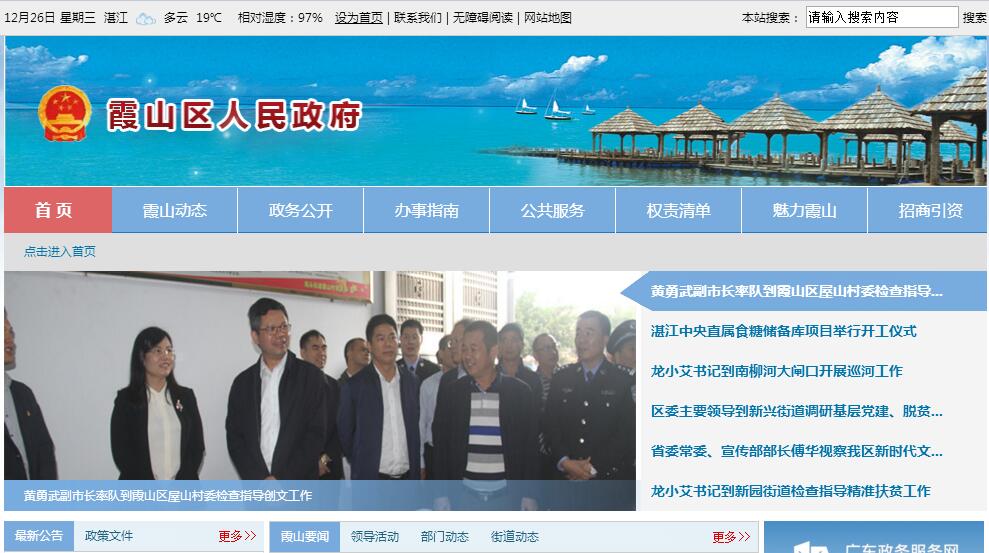Screen dimensions: 989x553
Task: Go to the 办事指南 section
Action: (x=427, y=210)
